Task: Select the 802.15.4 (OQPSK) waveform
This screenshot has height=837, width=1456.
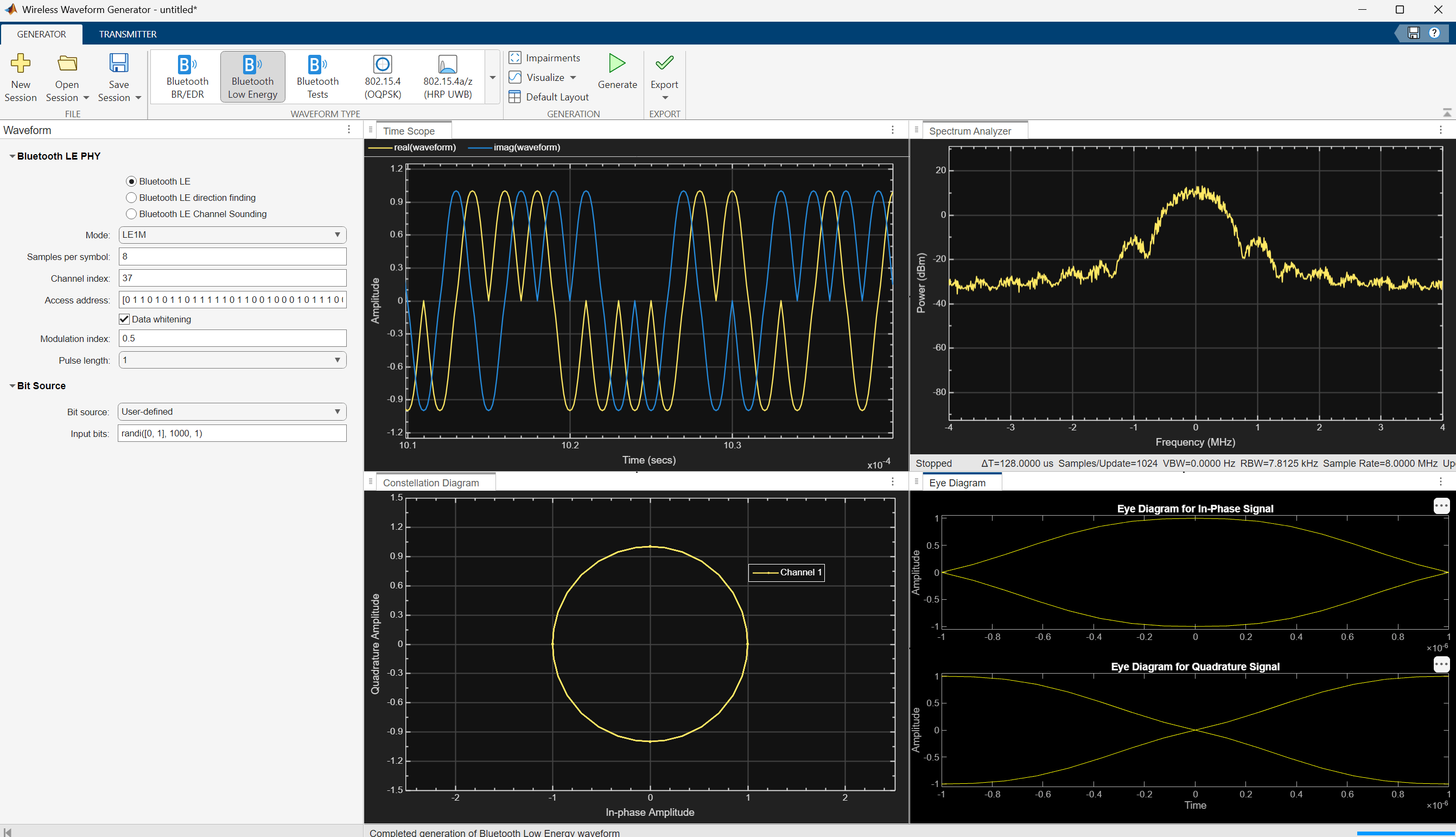Action: [x=383, y=77]
